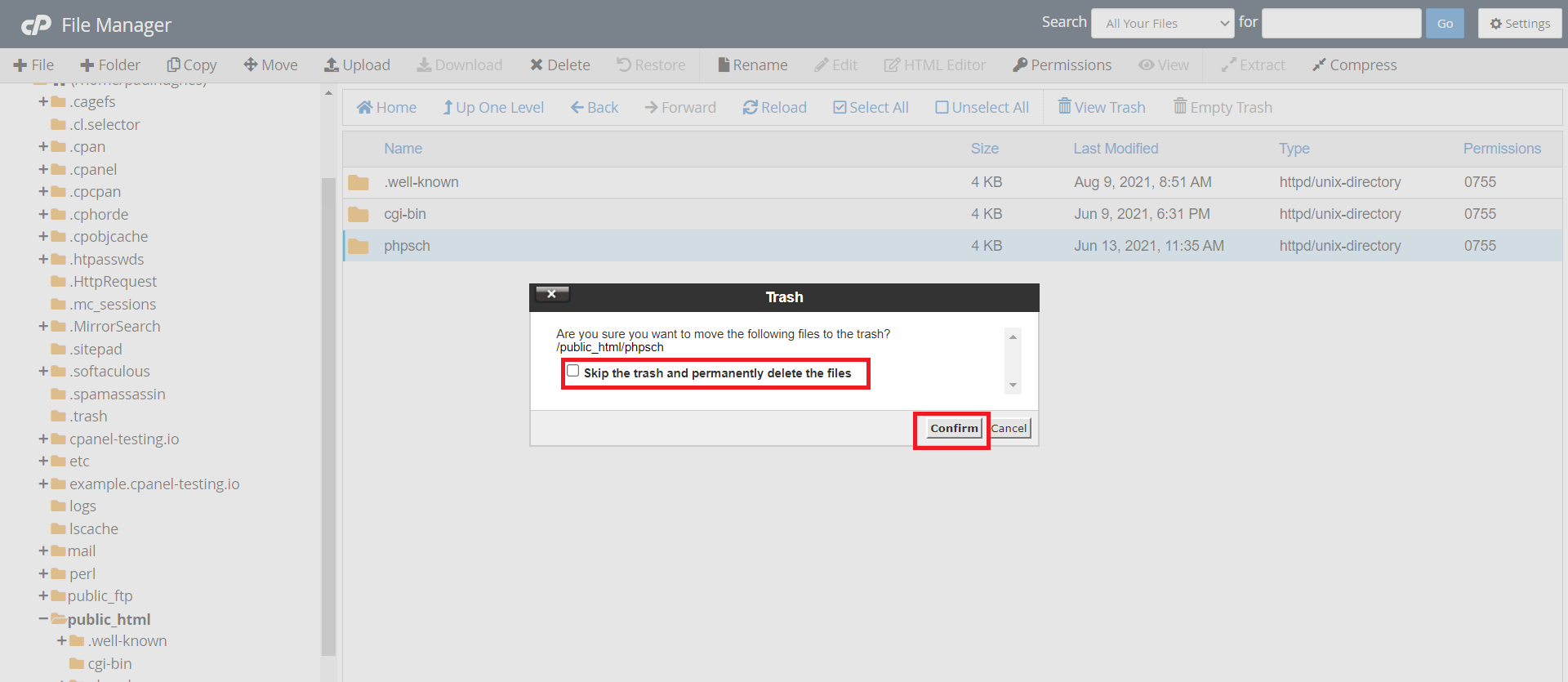Open View Trash

point(1101,108)
